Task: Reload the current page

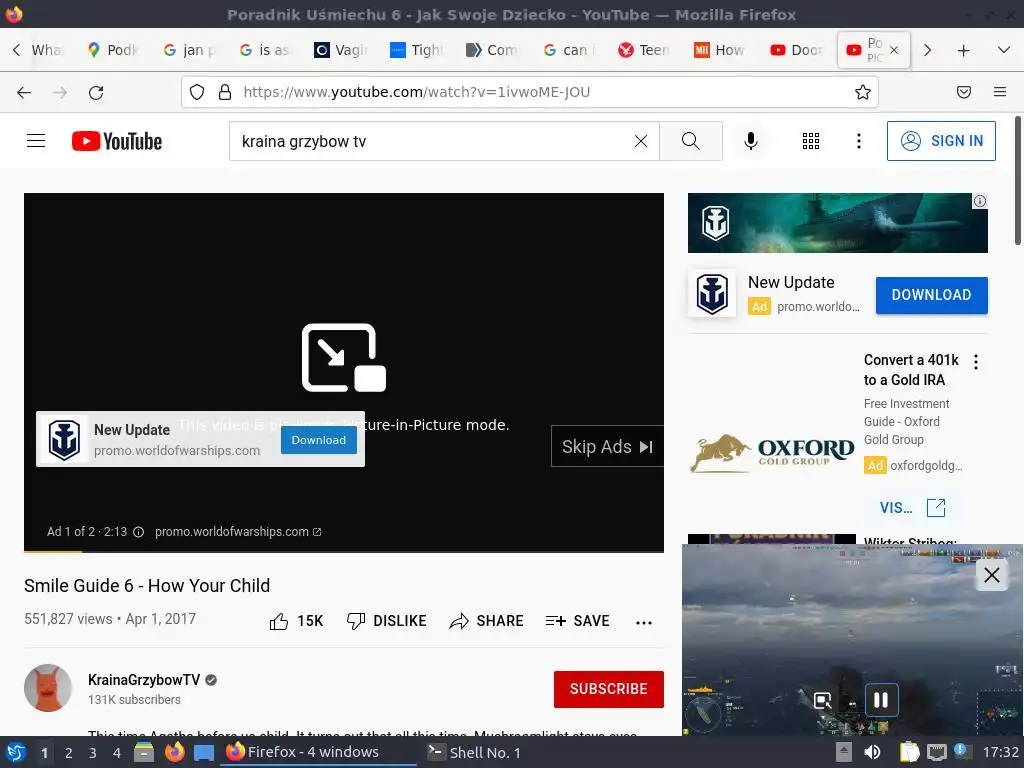Action: click(96, 93)
